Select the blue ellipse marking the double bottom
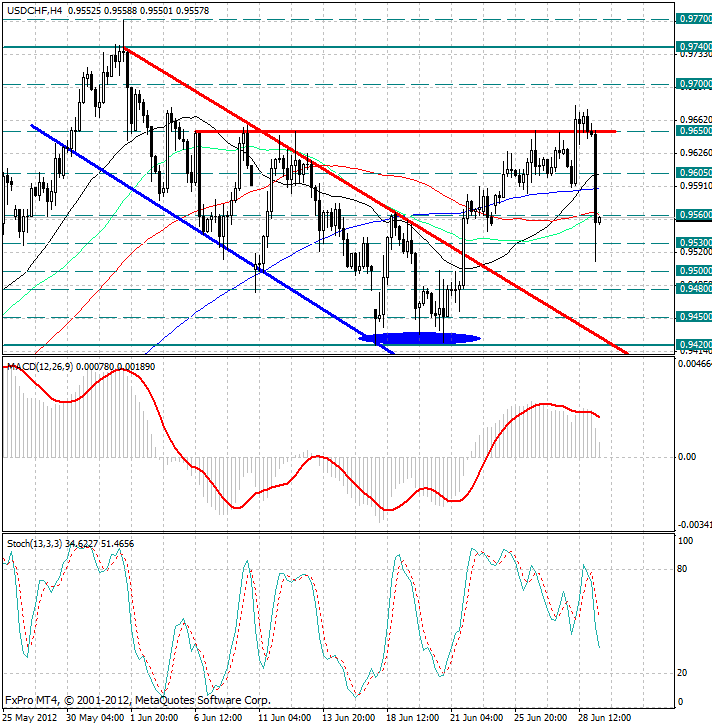 (419, 338)
